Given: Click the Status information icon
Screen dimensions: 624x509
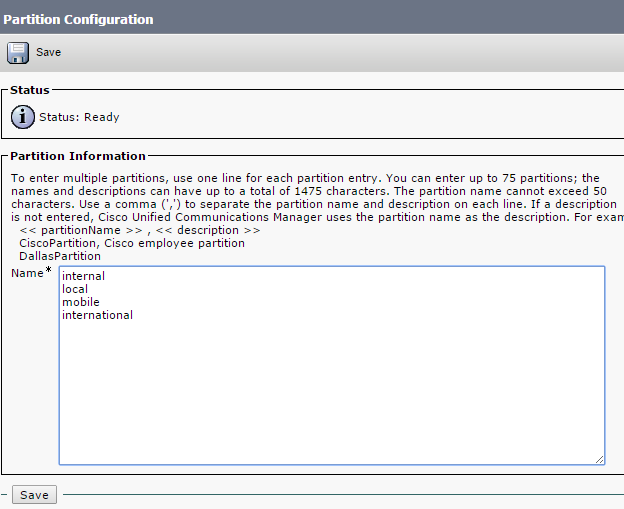Looking at the screenshot, I should pos(23,117).
